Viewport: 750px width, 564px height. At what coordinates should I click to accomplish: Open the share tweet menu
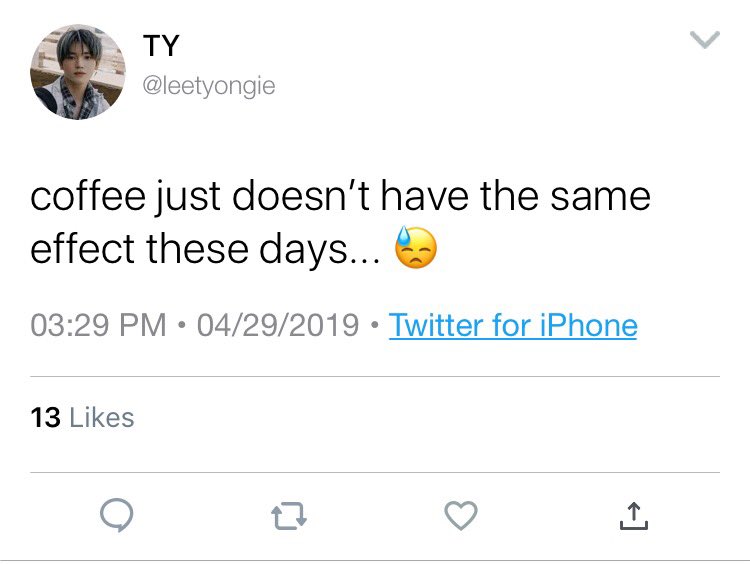tap(633, 515)
